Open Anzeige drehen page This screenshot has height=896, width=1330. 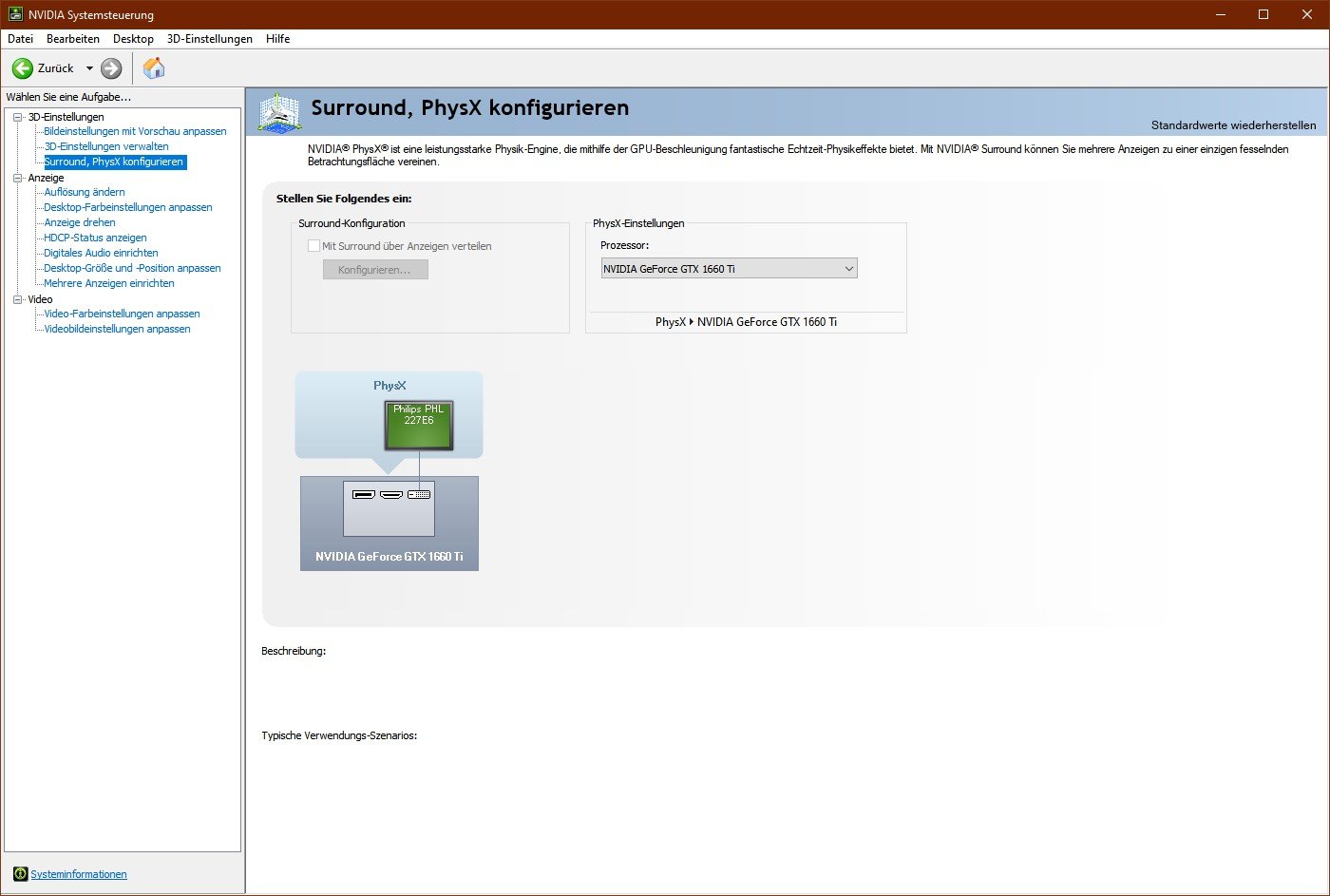(80, 222)
